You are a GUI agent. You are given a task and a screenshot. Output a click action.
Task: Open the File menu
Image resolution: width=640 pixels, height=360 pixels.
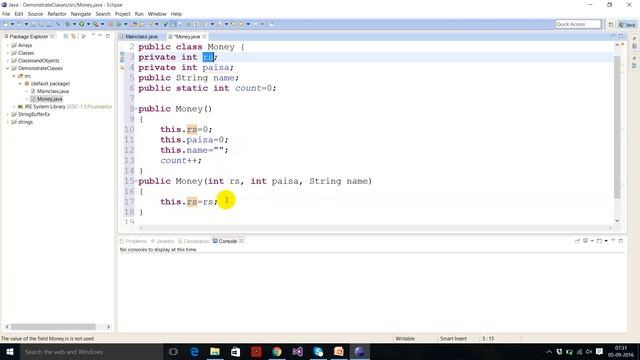click(x=6, y=14)
